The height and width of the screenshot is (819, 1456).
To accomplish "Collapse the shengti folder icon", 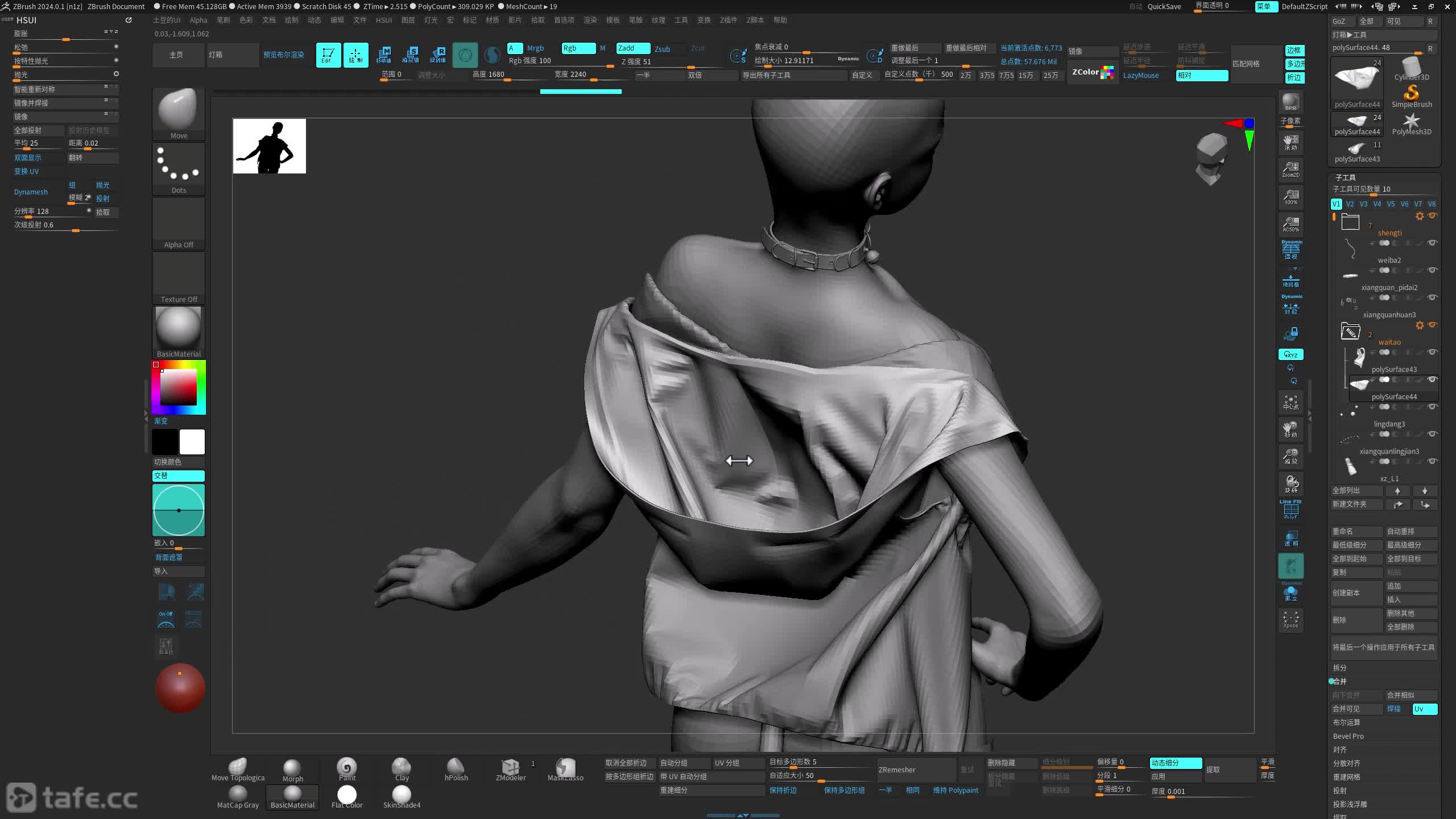I will coord(1350,222).
